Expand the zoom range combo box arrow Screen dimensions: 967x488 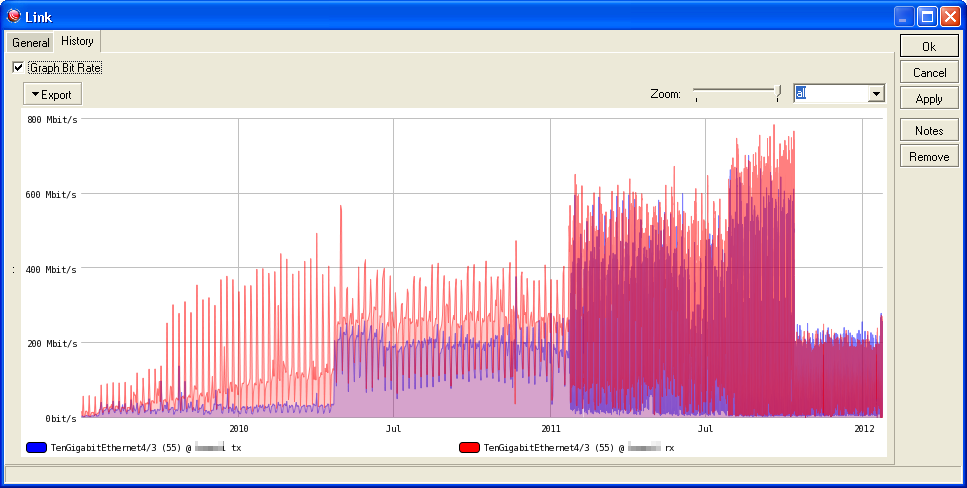click(876, 94)
